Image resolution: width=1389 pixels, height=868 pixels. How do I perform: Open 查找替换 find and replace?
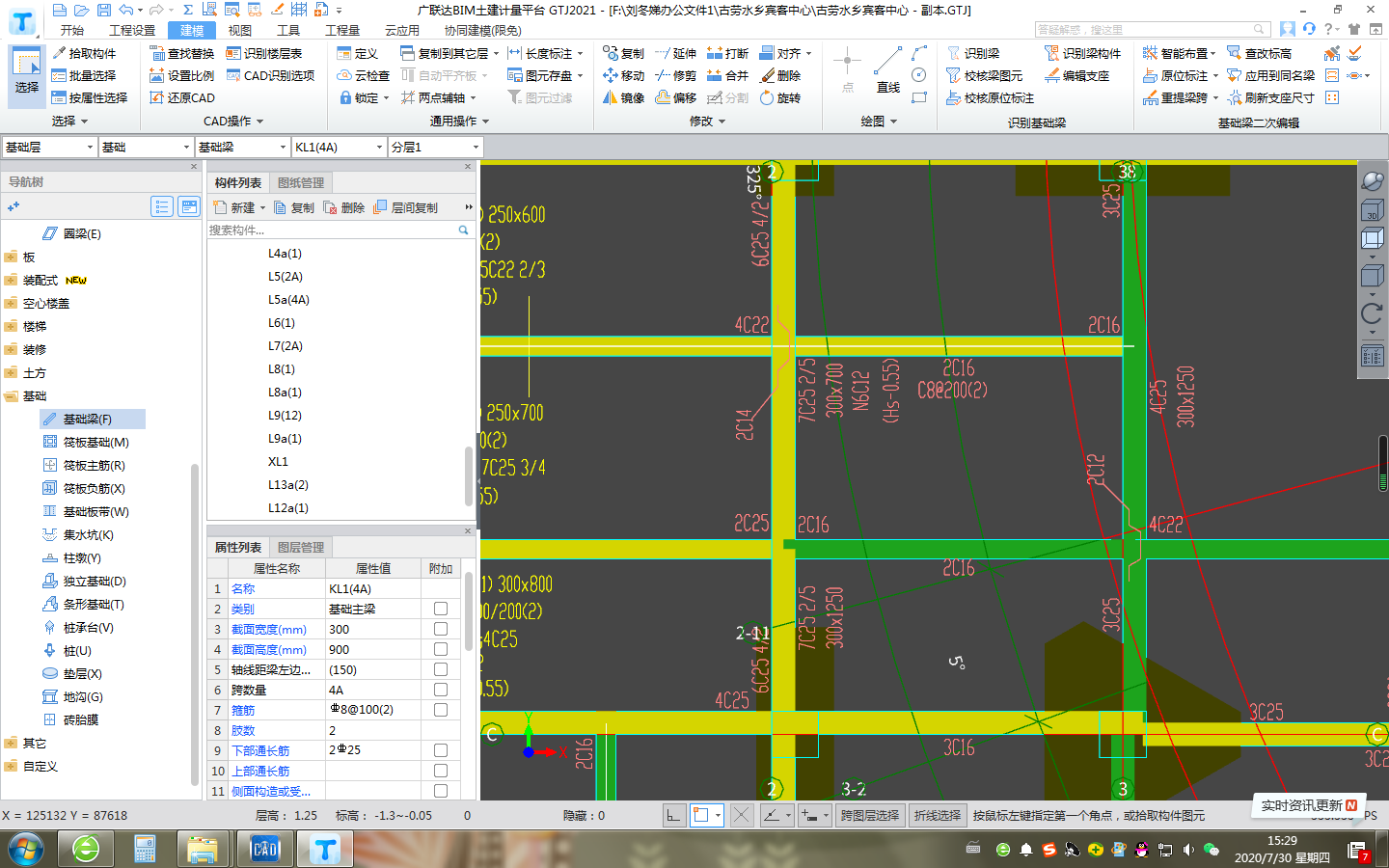(x=181, y=53)
